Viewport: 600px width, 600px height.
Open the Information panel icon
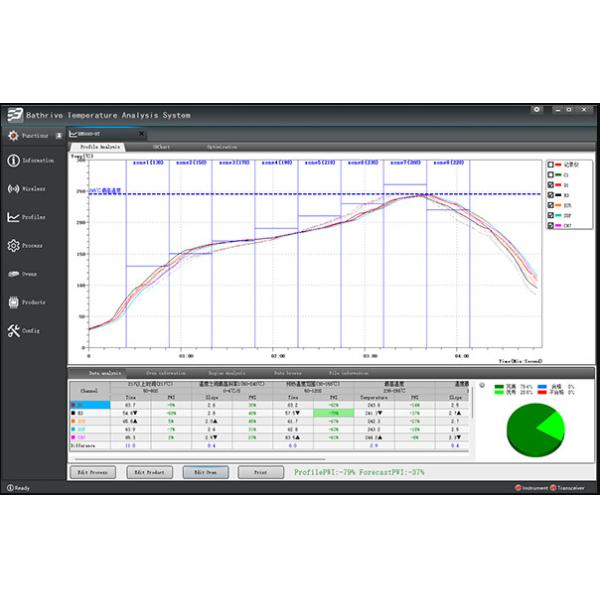pyautogui.click(x=13, y=160)
